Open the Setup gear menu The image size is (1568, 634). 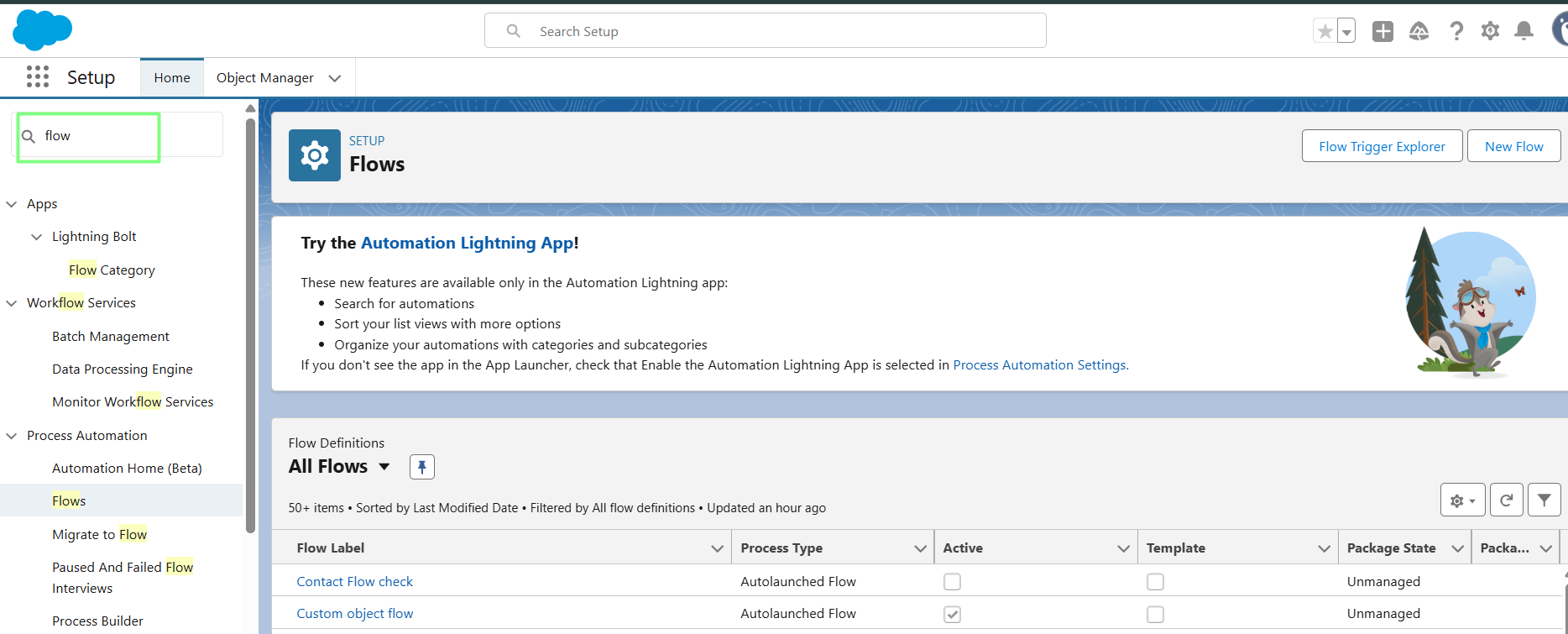click(1490, 31)
